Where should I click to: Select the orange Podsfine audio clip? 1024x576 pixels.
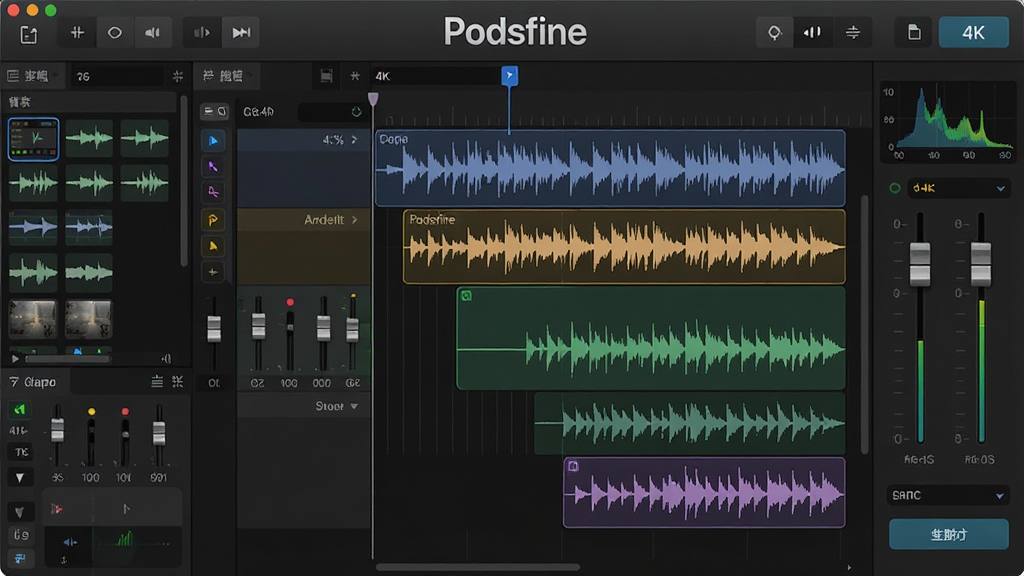point(624,246)
